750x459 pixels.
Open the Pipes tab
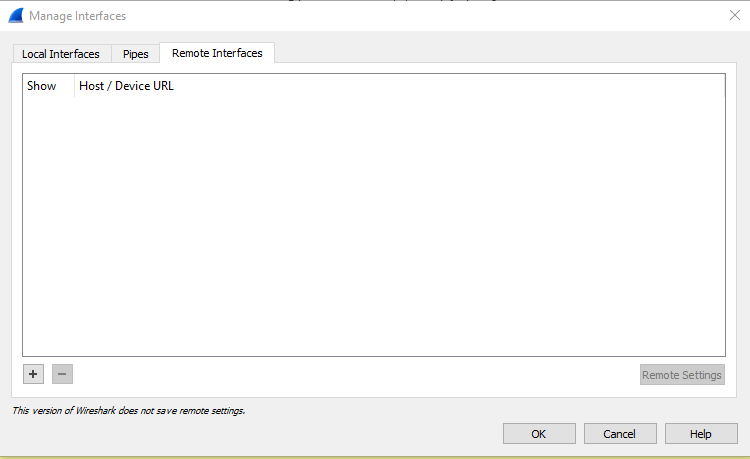click(x=135, y=54)
